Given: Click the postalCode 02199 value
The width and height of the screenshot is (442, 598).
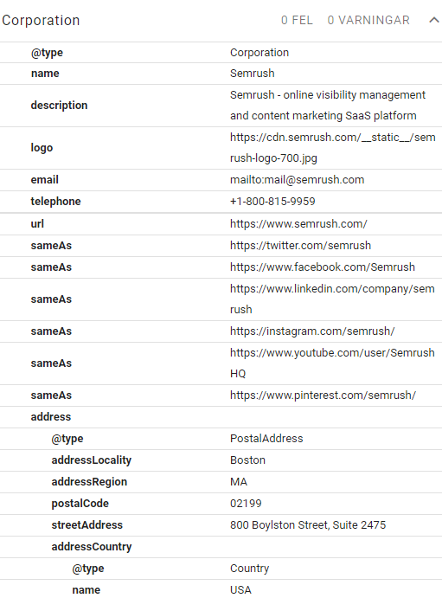Looking at the screenshot, I should click(246, 503).
